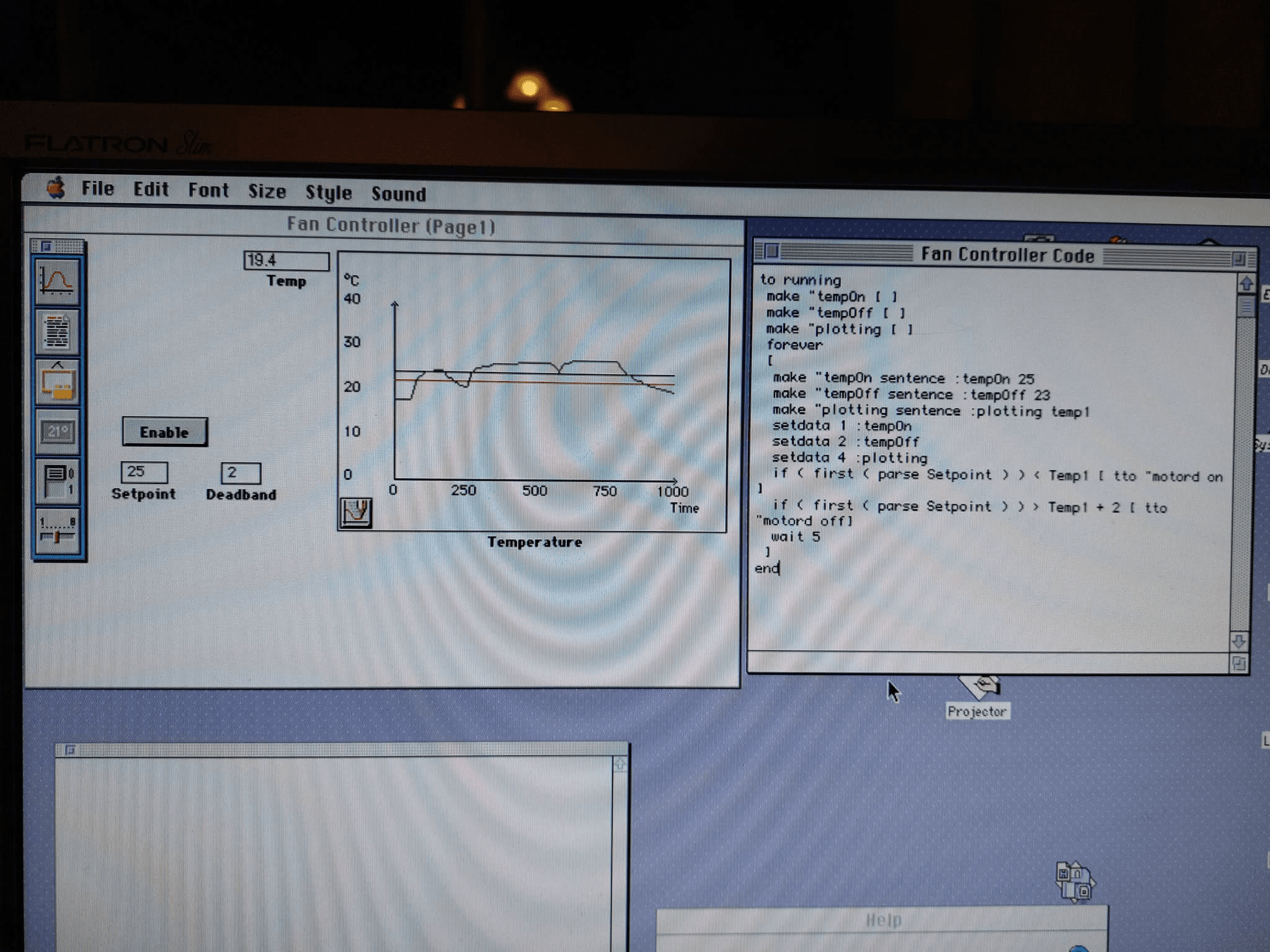
Task: Select the graph tool in palette
Action: point(58,283)
